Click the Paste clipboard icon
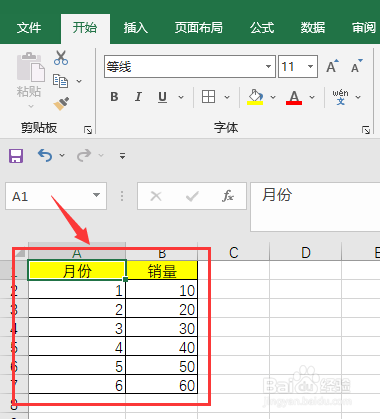 [x=31, y=67]
